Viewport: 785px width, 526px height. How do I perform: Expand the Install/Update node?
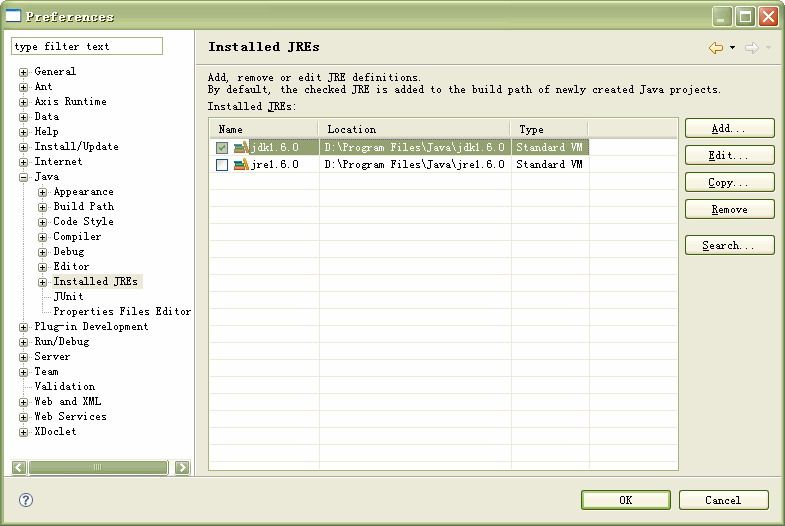(24, 147)
